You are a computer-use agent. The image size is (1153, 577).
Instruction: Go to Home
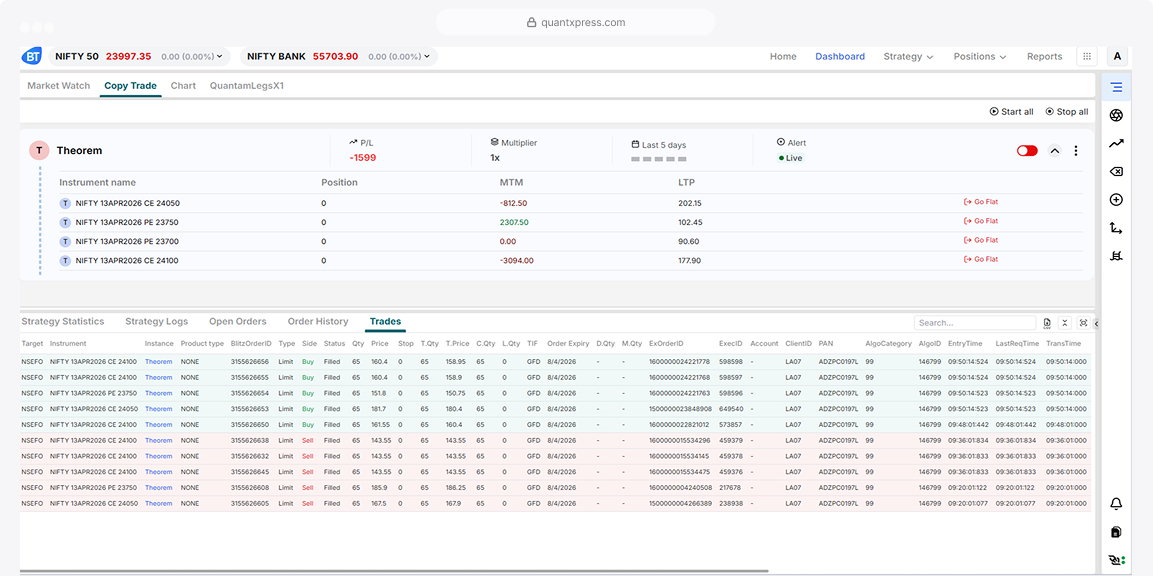tap(783, 57)
